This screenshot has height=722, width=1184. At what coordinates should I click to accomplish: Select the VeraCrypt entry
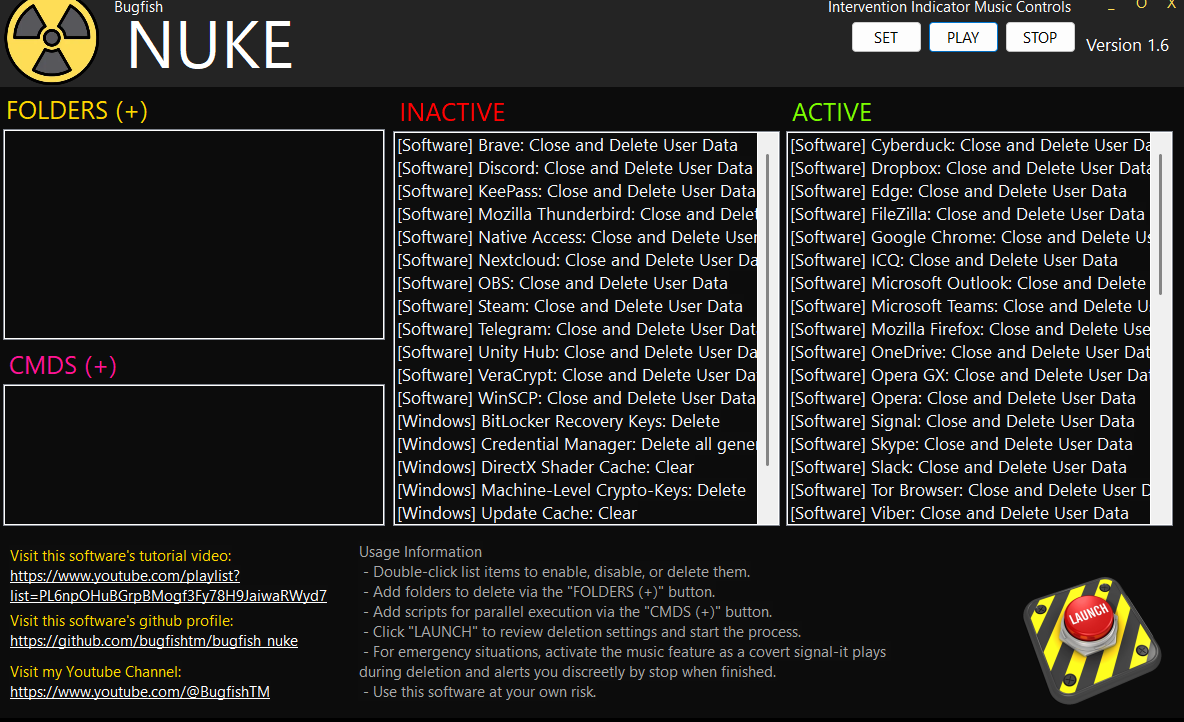tap(576, 375)
